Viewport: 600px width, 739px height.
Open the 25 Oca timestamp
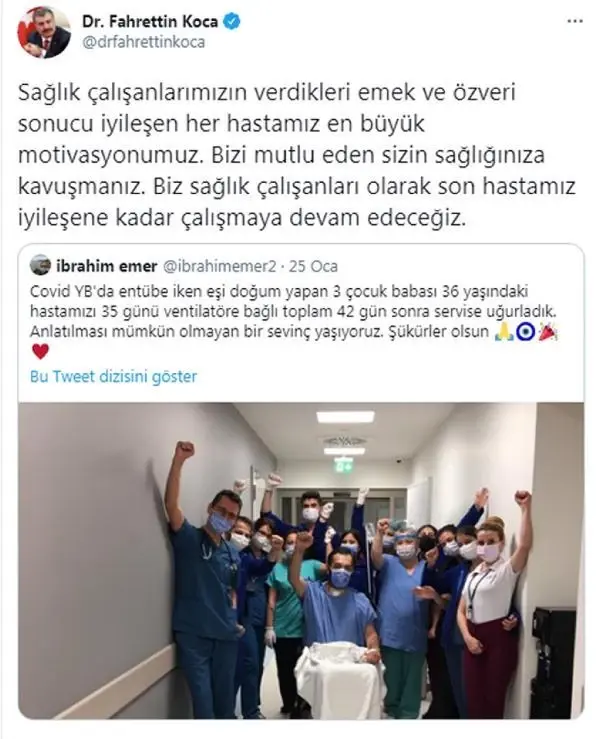(313, 266)
